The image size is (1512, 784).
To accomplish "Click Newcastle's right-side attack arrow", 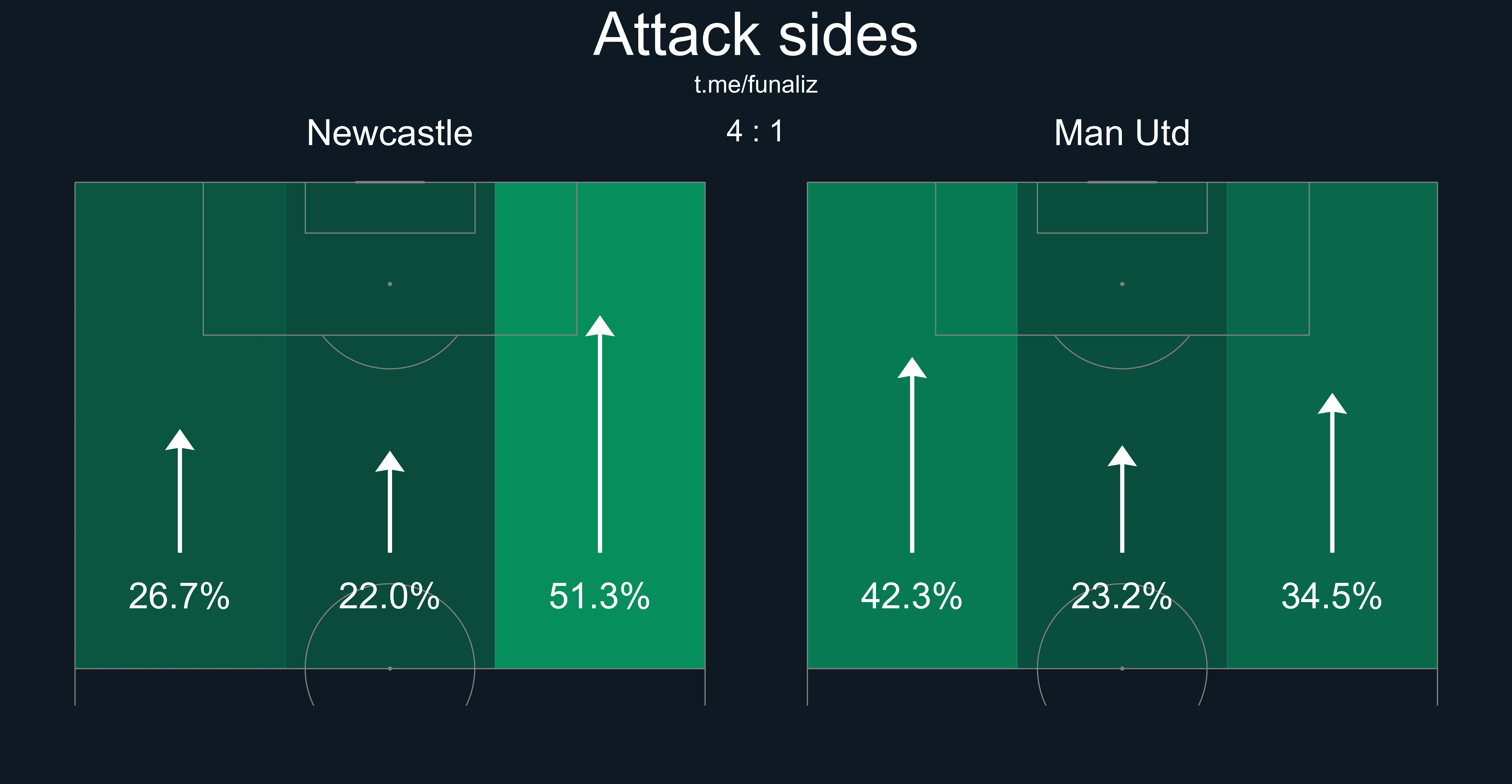I will pyautogui.click(x=600, y=434).
